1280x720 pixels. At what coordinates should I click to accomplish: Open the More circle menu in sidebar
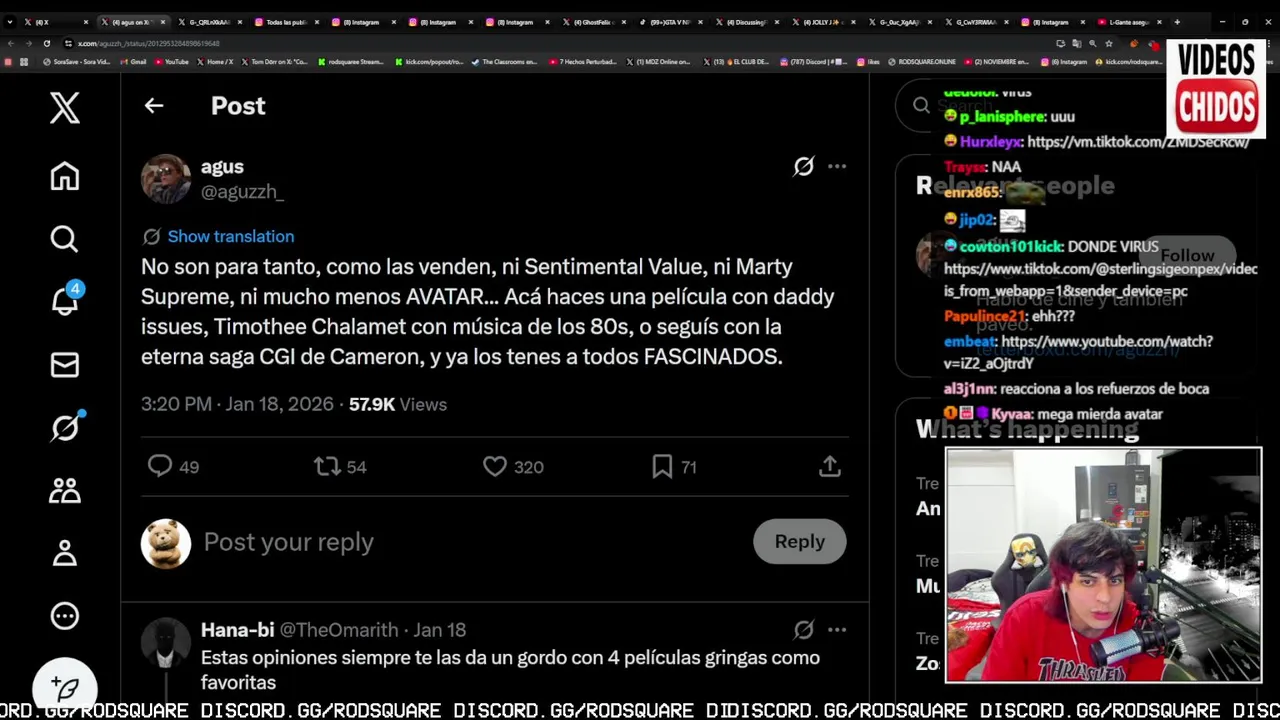(65, 616)
